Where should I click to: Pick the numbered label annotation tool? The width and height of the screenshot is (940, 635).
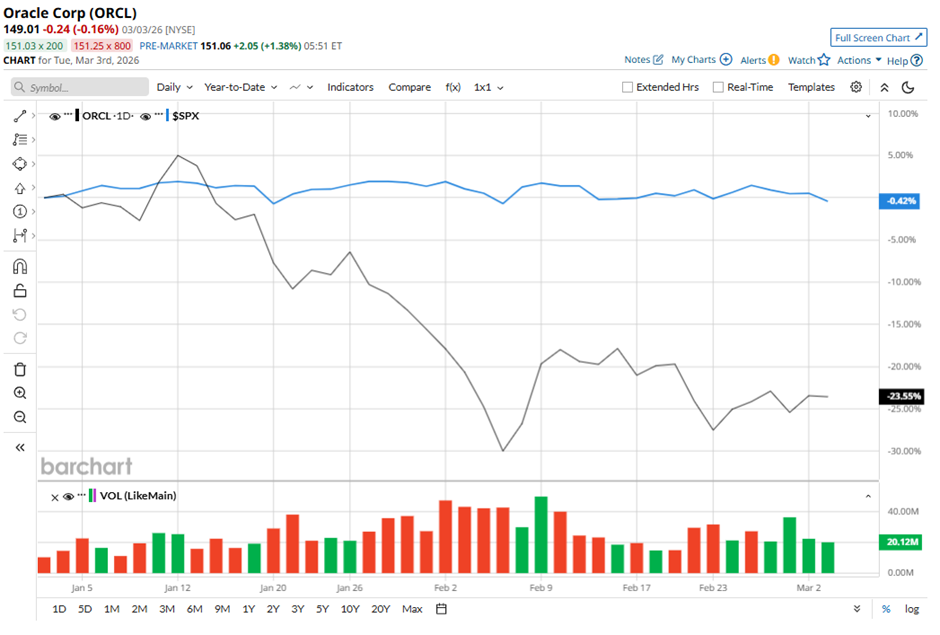[x=20, y=211]
